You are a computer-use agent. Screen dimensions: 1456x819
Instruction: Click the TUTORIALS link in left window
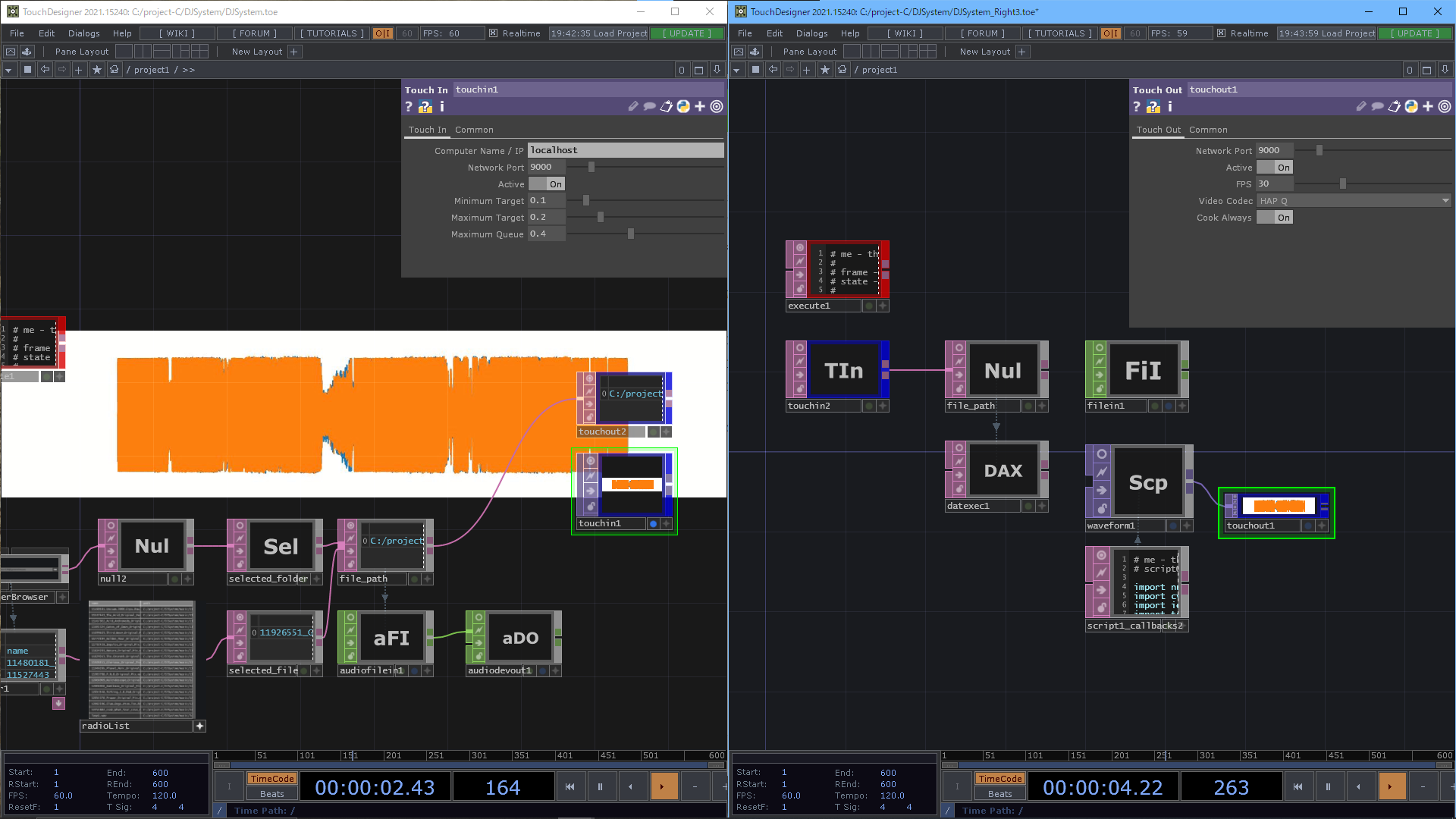click(331, 33)
